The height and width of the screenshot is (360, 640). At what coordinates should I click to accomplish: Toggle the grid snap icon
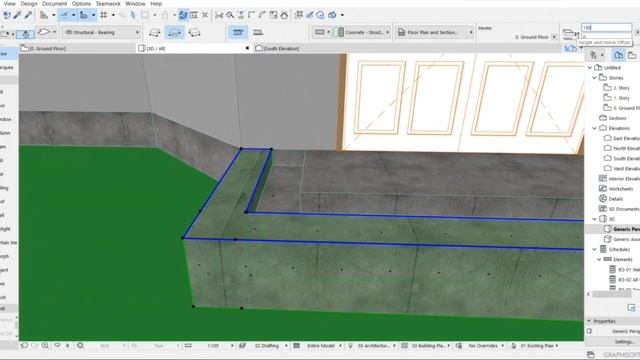(x=104, y=15)
